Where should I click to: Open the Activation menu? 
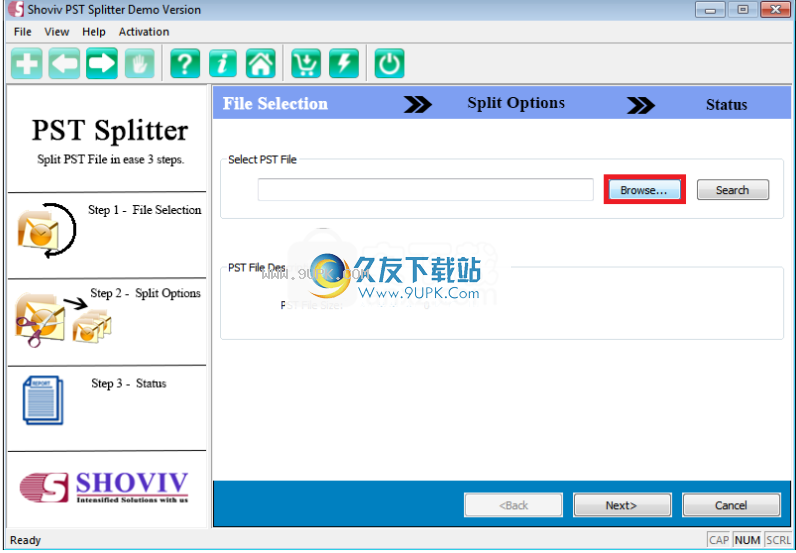pyautogui.click(x=144, y=31)
